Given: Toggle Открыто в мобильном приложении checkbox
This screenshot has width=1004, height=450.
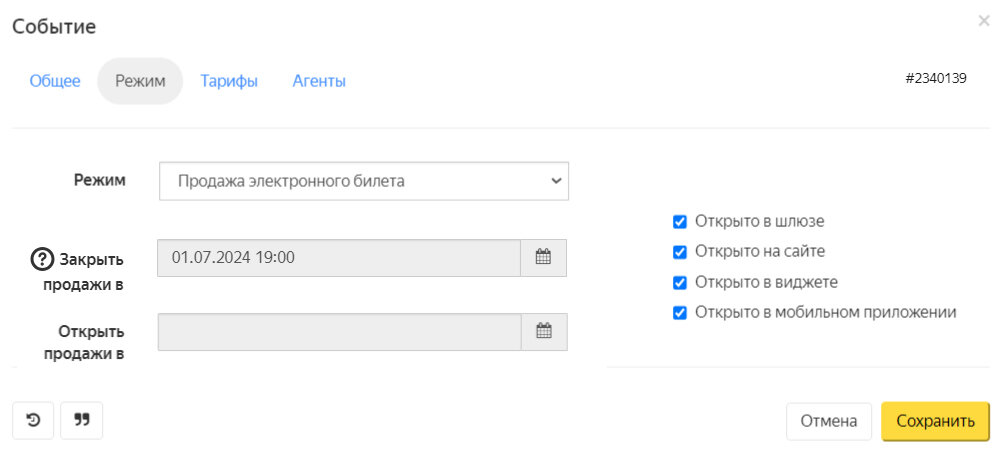Looking at the screenshot, I should point(680,312).
